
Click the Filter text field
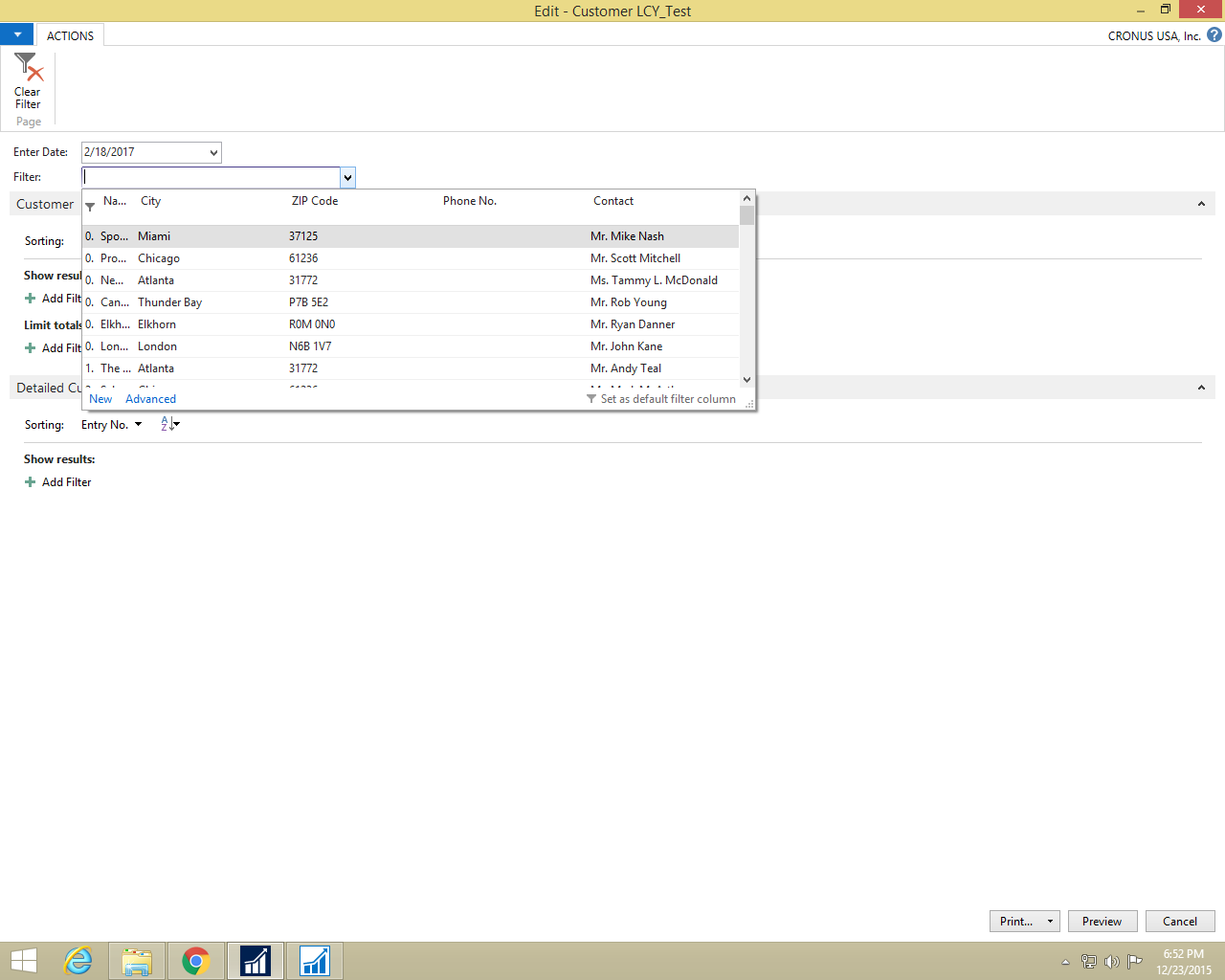tap(211, 177)
